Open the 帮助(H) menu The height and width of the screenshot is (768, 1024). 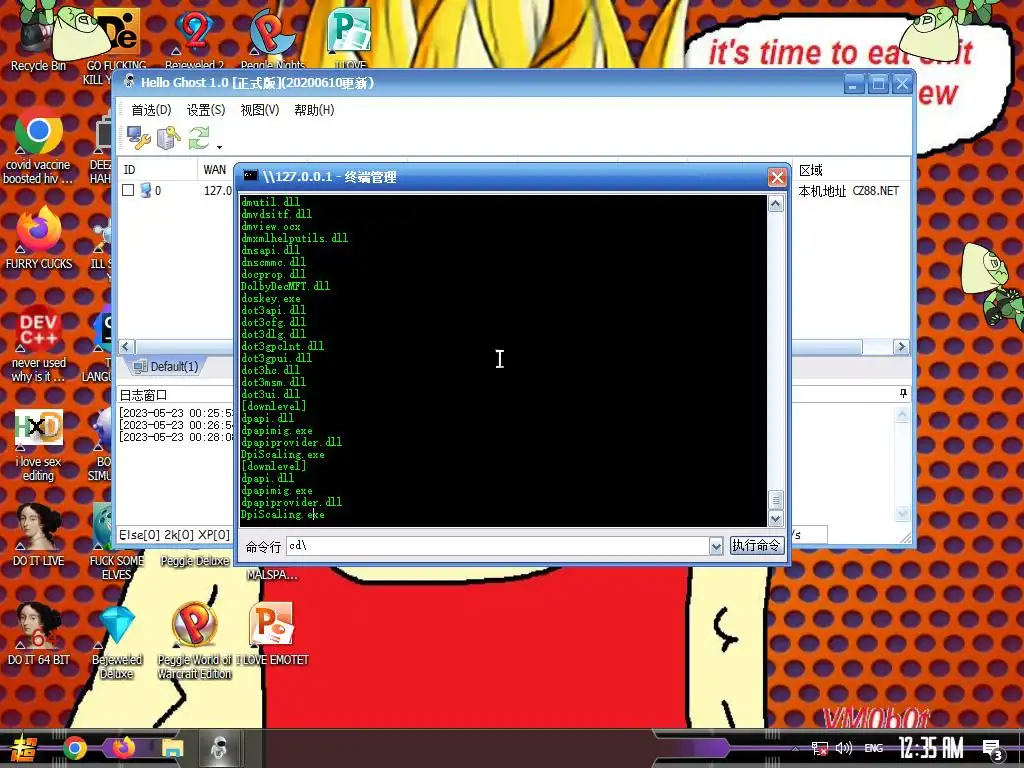point(314,110)
